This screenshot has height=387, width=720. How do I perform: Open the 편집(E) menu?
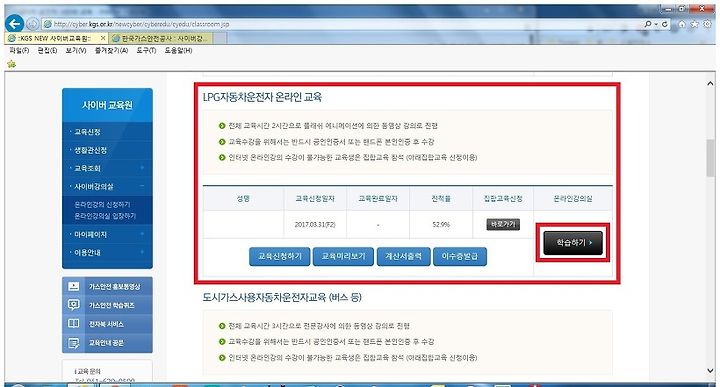click(x=47, y=50)
